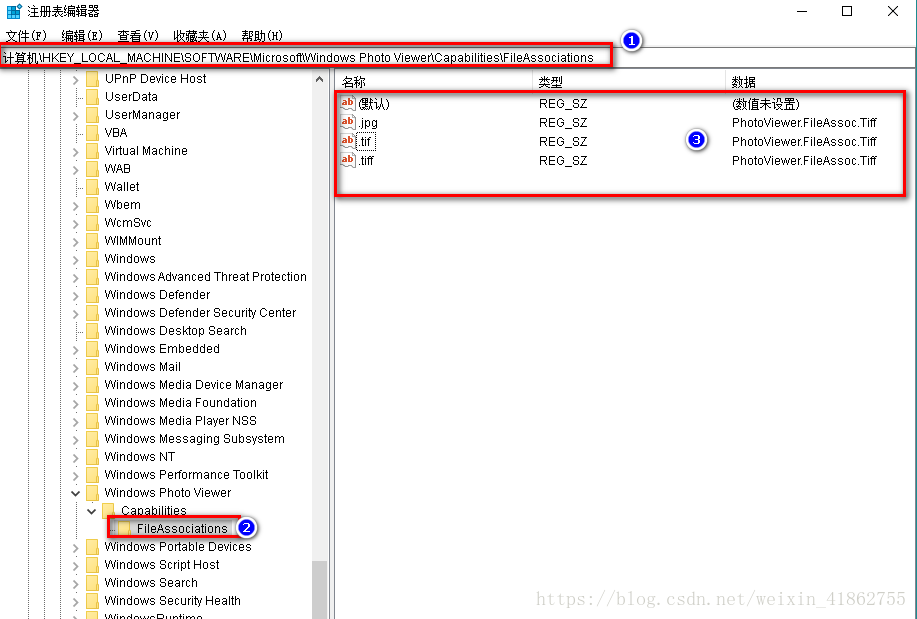This screenshot has width=917, height=619.
Task: Select the Windows Defender Security Center key
Action: (x=200, y=312)
